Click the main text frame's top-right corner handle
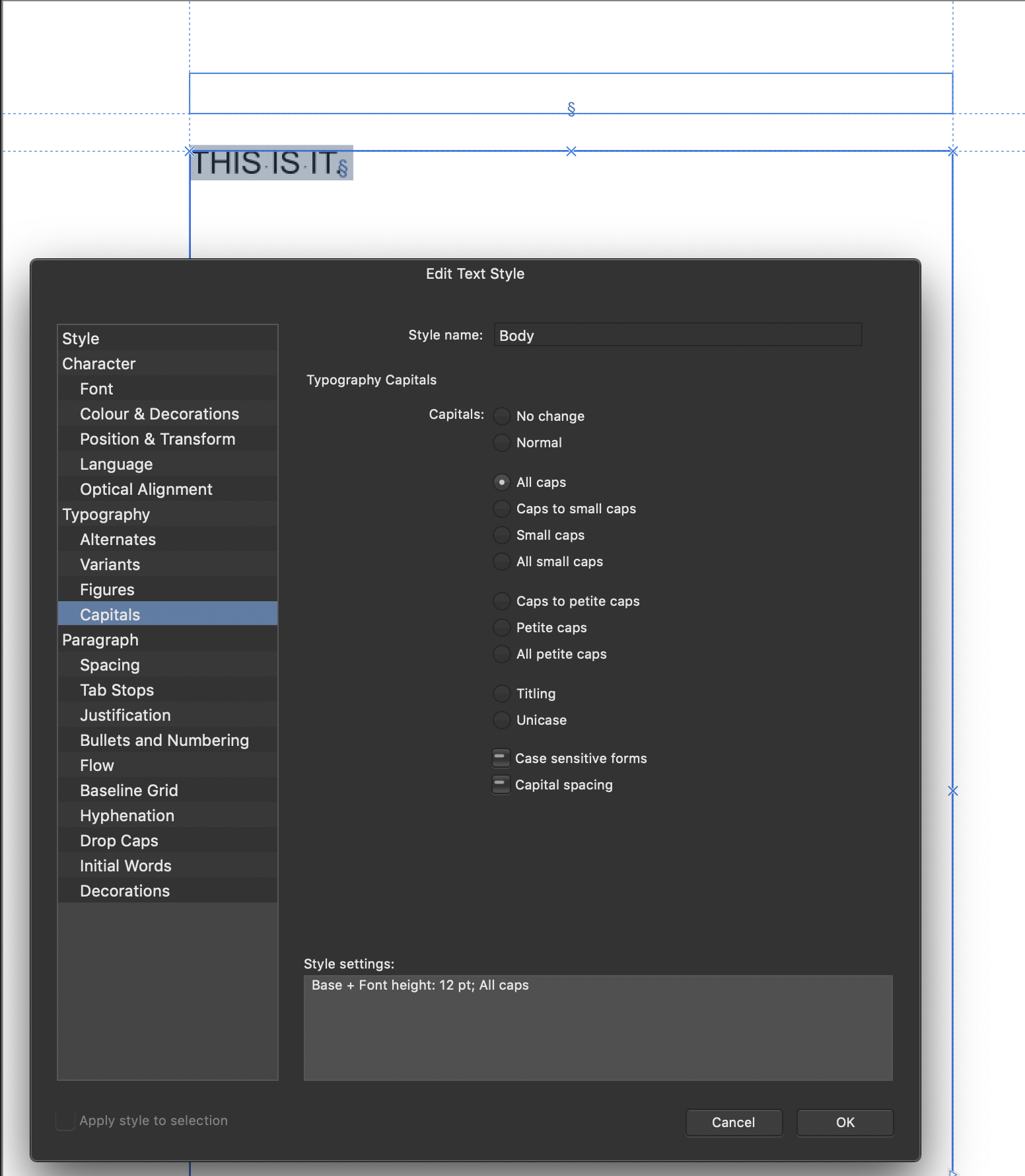The image size is (1025, 1176). coord(952,151)
